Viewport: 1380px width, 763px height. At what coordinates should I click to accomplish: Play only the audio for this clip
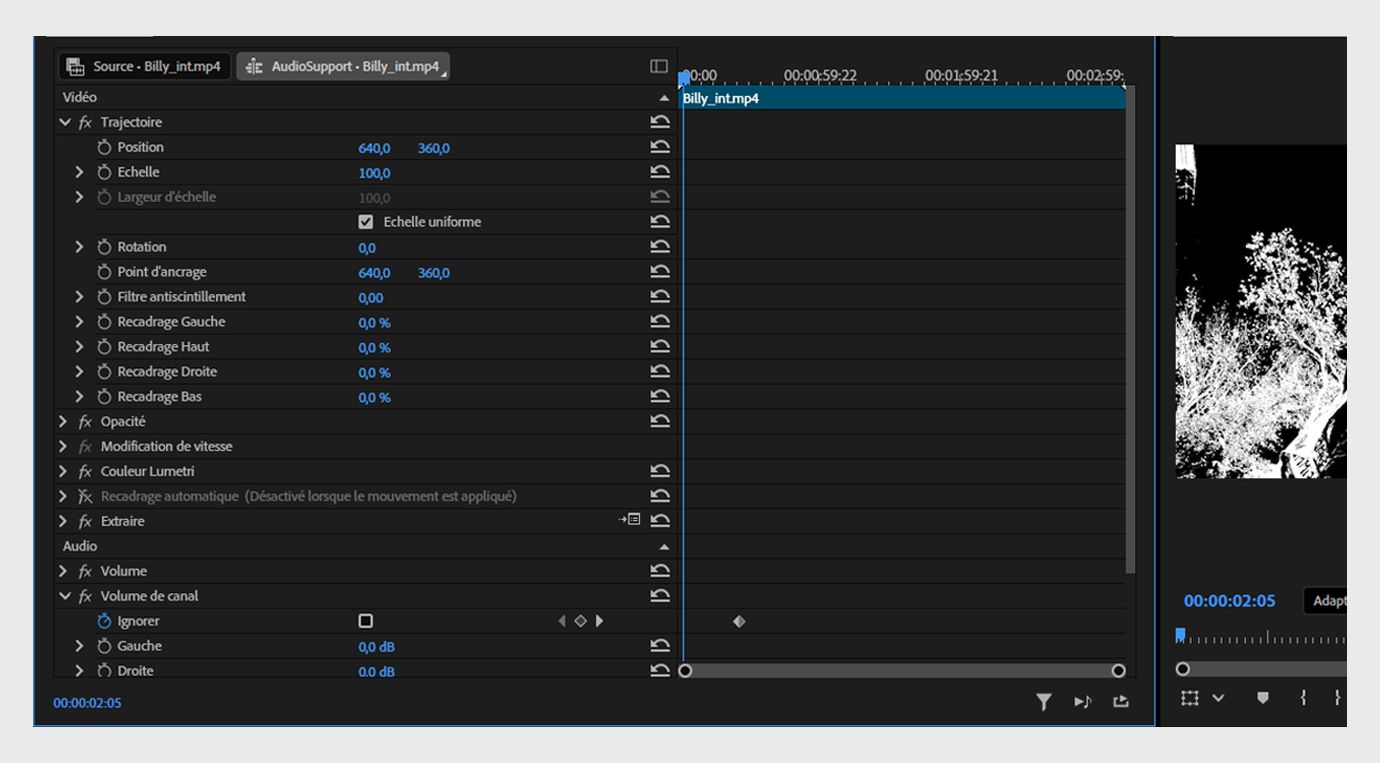[x=1083, y=702]
